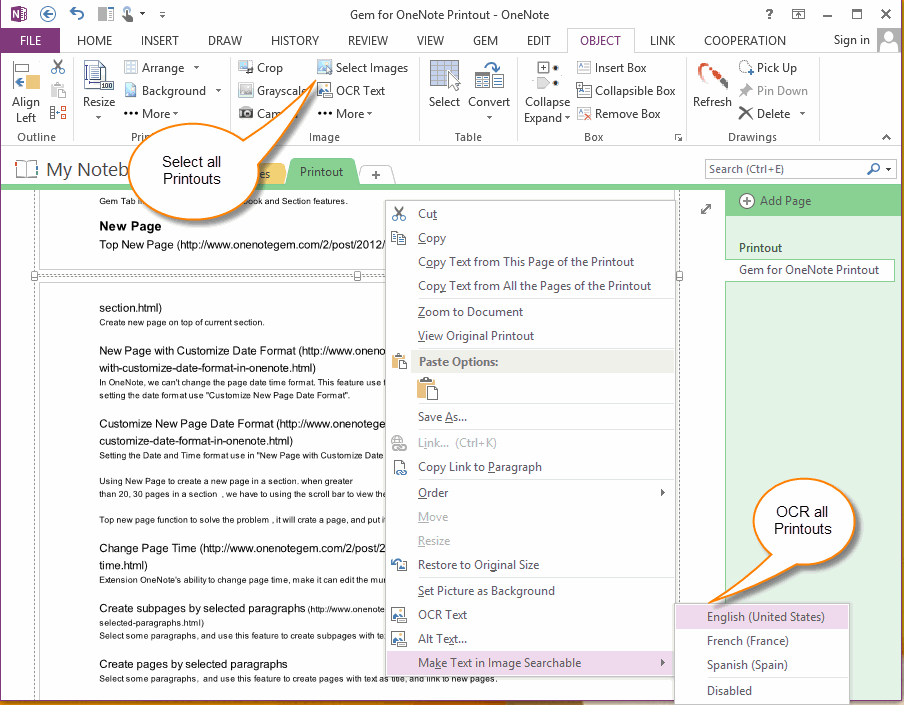Click the notebook icon beside My Notebook
904x705 pixels.
[26, 169]
